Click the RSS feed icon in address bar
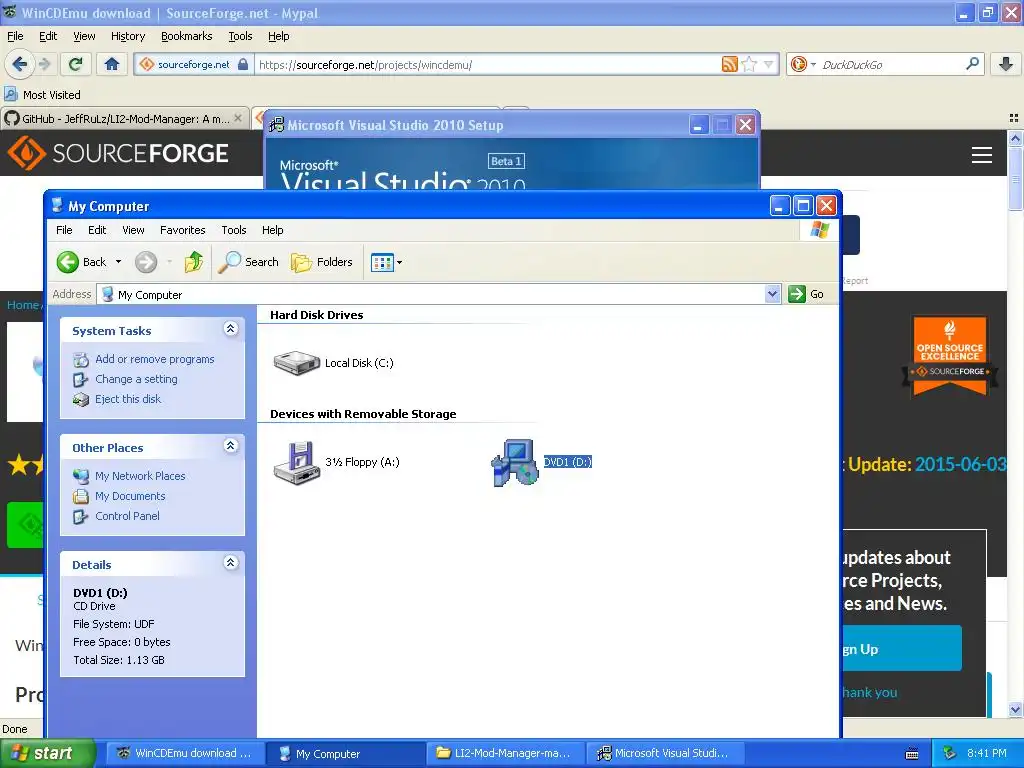1024x768 pixels. coord(729,64)
